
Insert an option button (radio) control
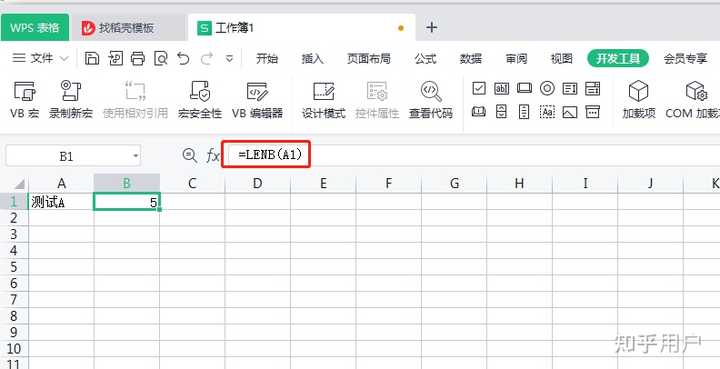click(547, 88)
